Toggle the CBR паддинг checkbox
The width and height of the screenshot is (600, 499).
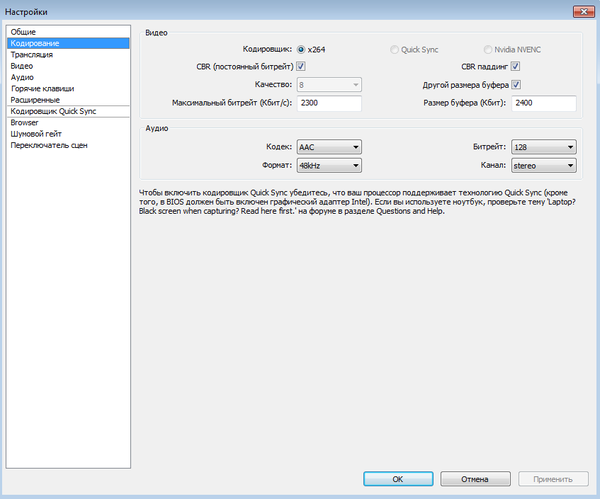click(x=515, y=66)
